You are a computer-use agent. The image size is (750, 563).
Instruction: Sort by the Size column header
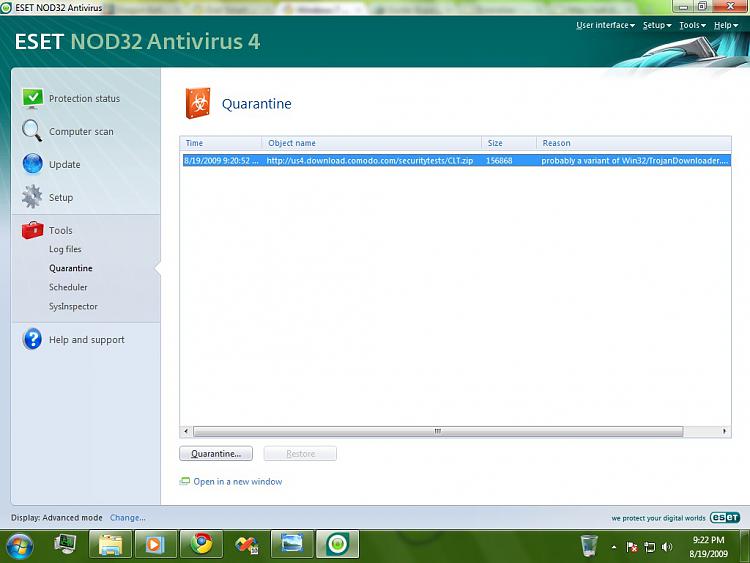509,143
